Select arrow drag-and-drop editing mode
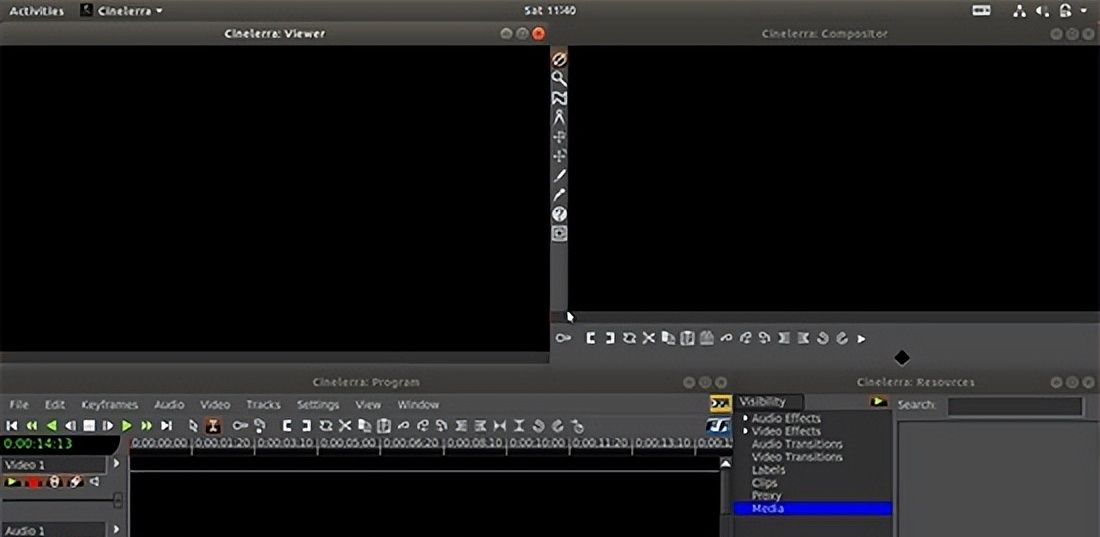 194,425
